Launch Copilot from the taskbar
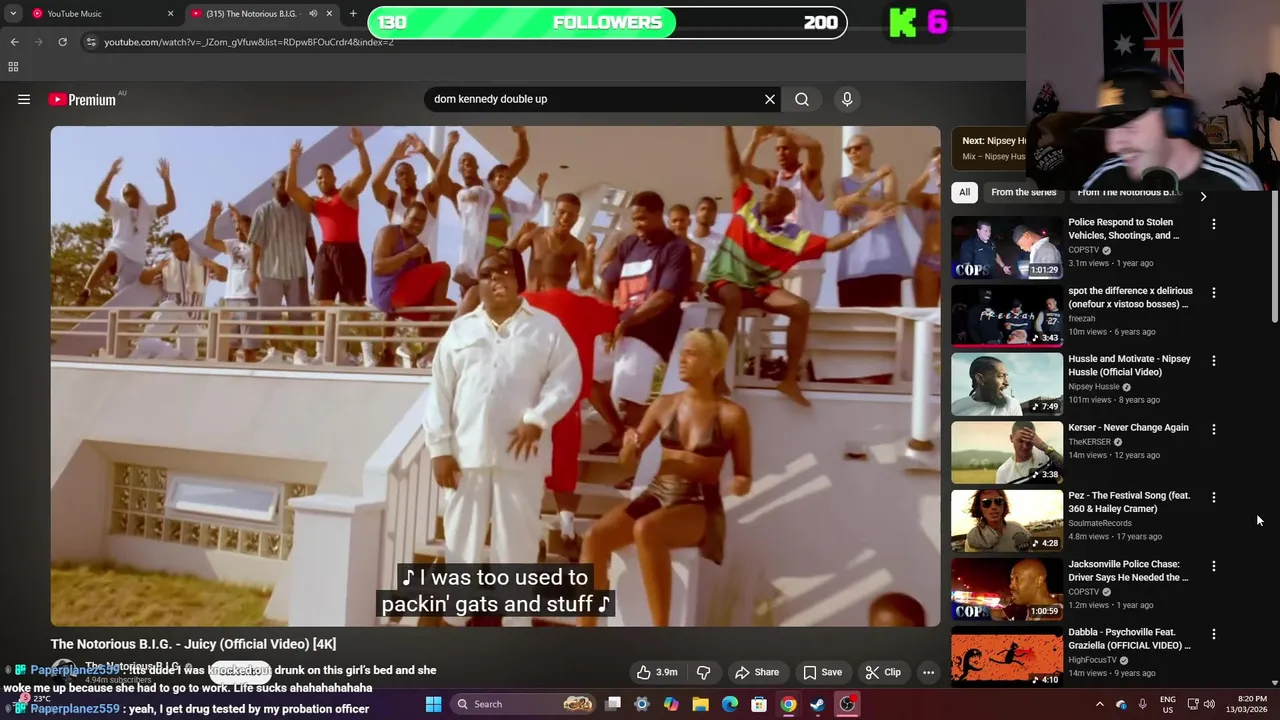Image resolution: width=1280 pixels, height=720 pixels. point(671,704)
